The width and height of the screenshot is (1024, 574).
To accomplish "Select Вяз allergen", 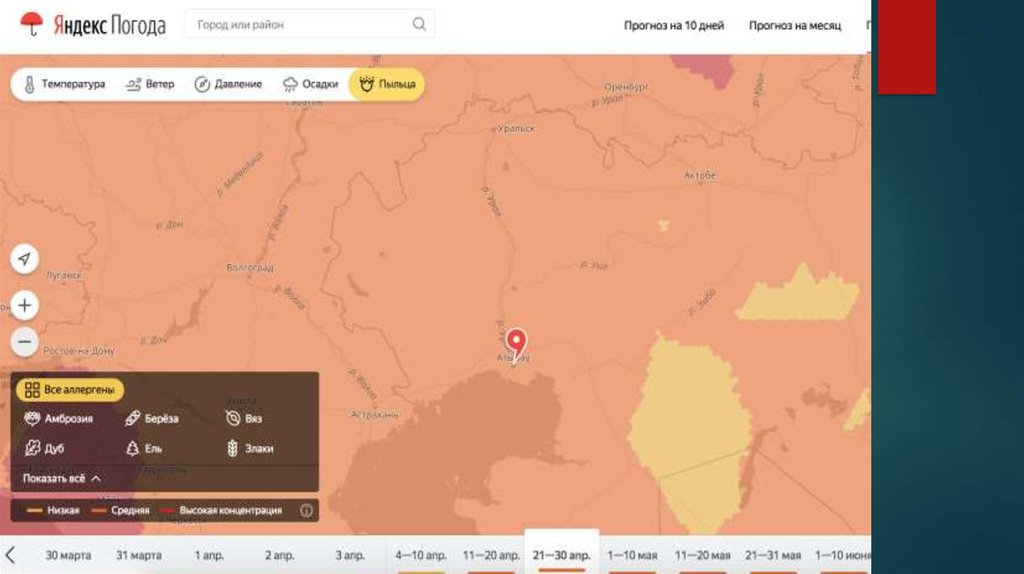I will coord(243,419).
